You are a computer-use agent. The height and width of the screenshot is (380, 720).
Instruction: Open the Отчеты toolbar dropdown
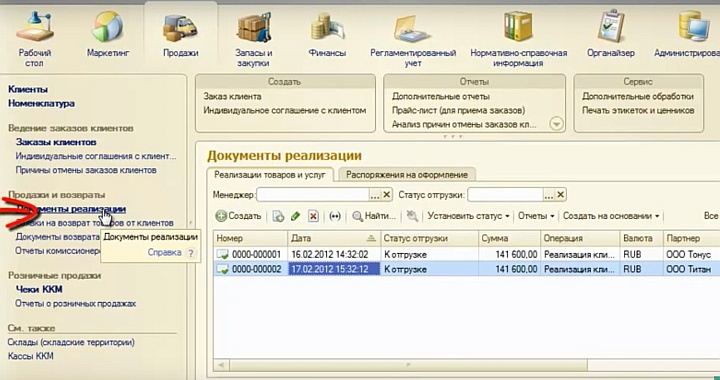coord(536,216)
